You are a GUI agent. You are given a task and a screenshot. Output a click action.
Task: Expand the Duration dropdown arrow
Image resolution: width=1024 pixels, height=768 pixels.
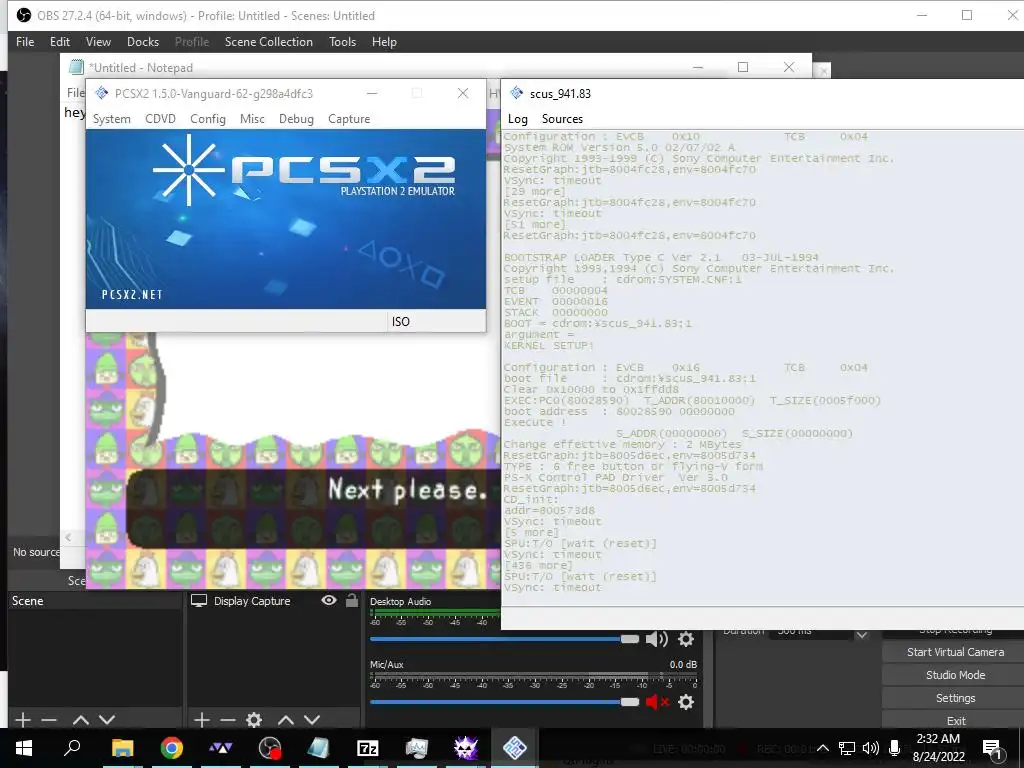click(862, 633)
